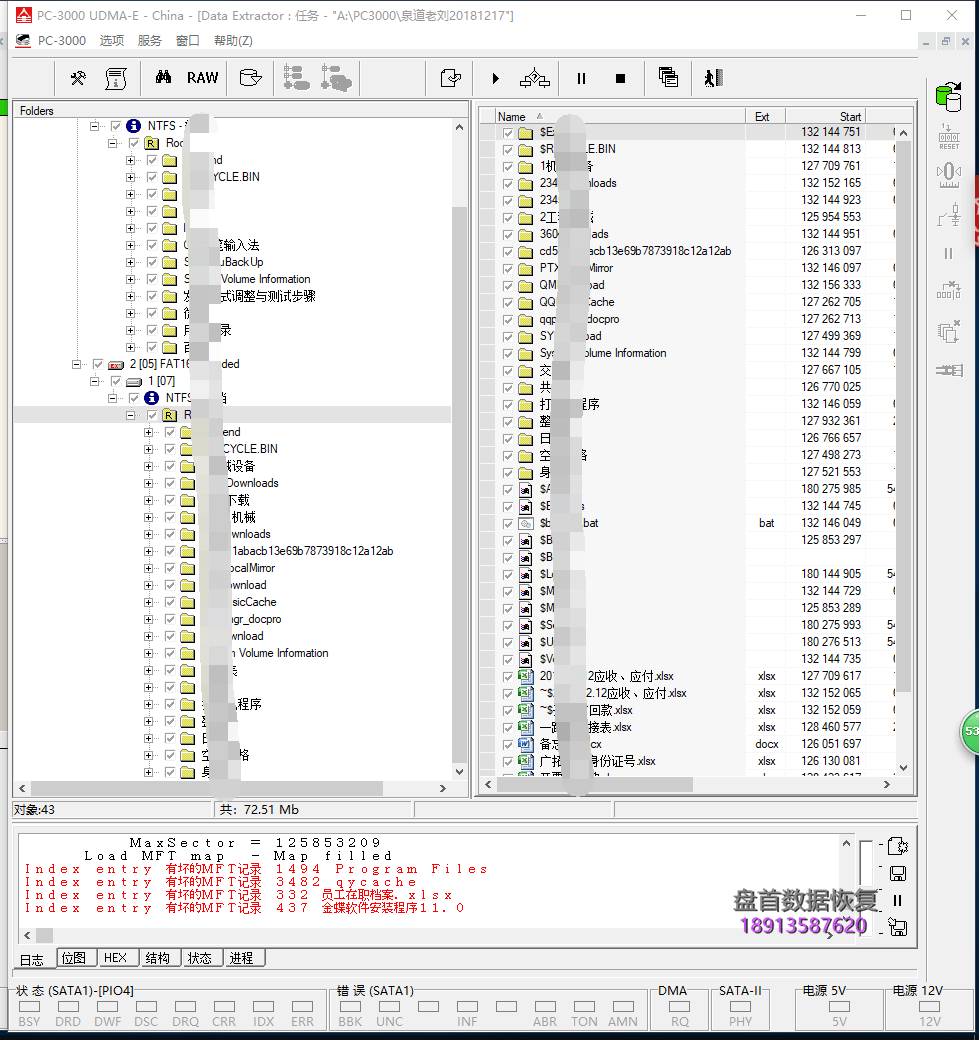
Task: Open the binoculars search tool
Action: pos(163,78)
